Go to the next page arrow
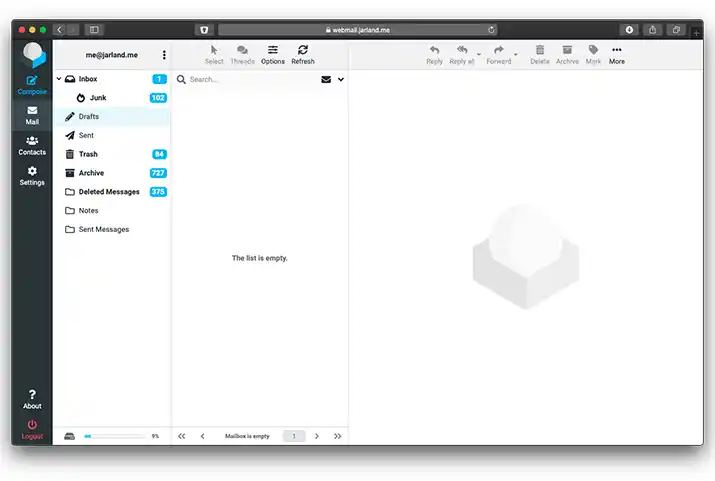 point(317,436)
